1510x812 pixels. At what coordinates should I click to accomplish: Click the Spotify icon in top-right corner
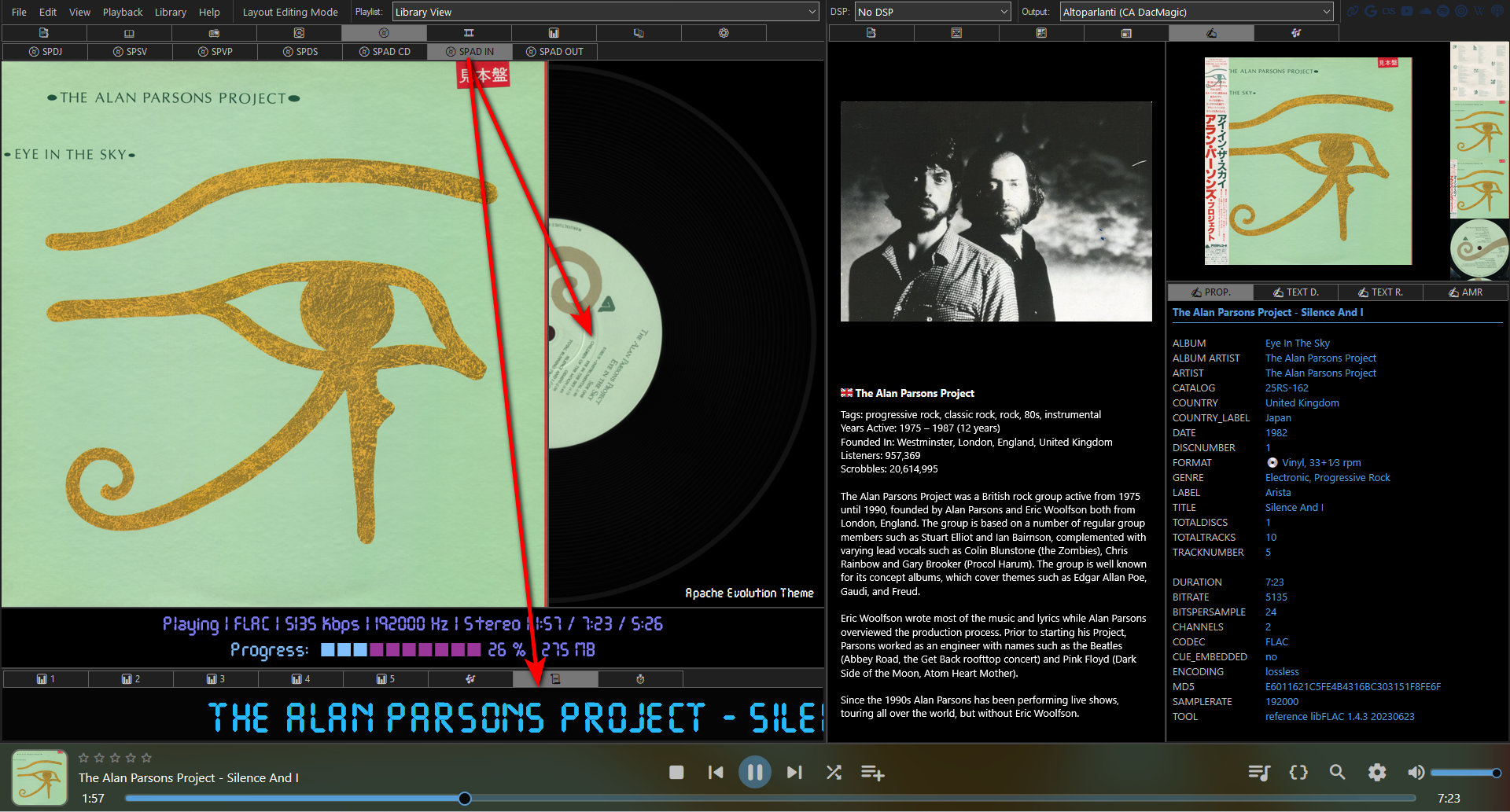[1443, 11]
